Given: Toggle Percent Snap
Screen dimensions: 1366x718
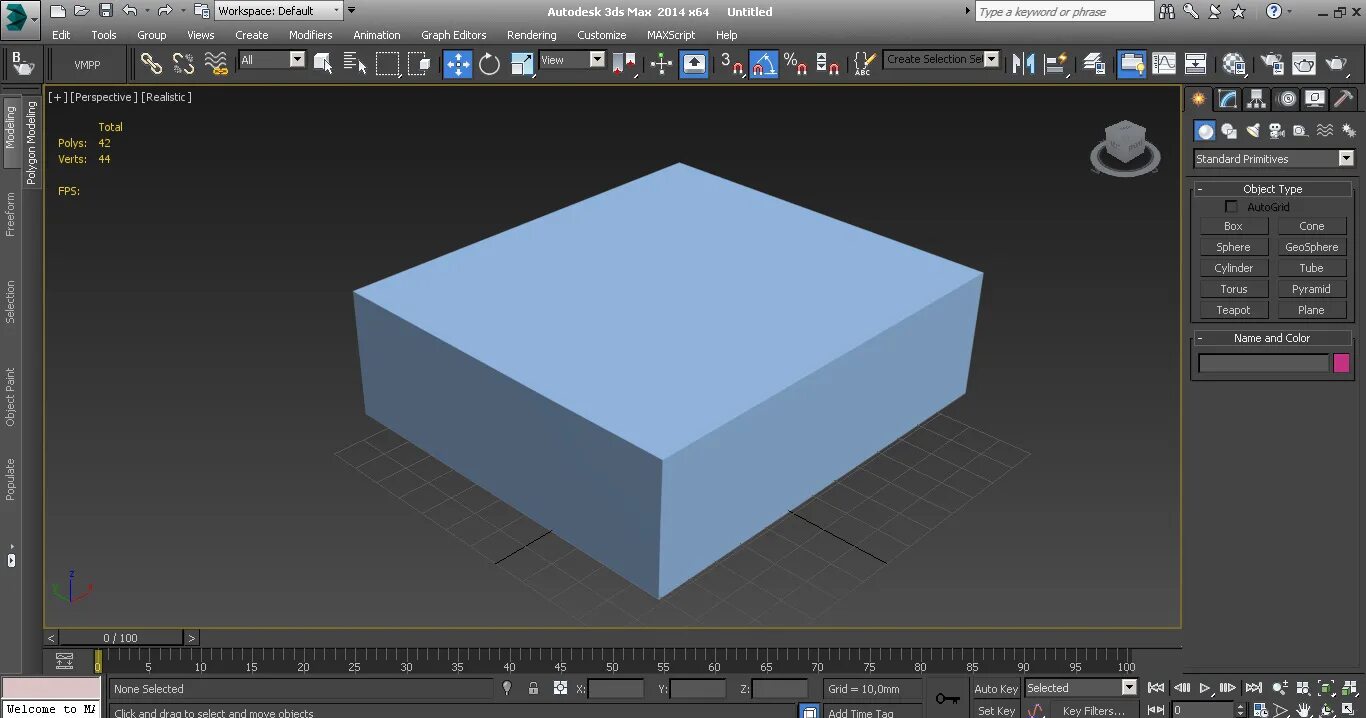Looking at the screenshot, I should click(x=796, y=64).
